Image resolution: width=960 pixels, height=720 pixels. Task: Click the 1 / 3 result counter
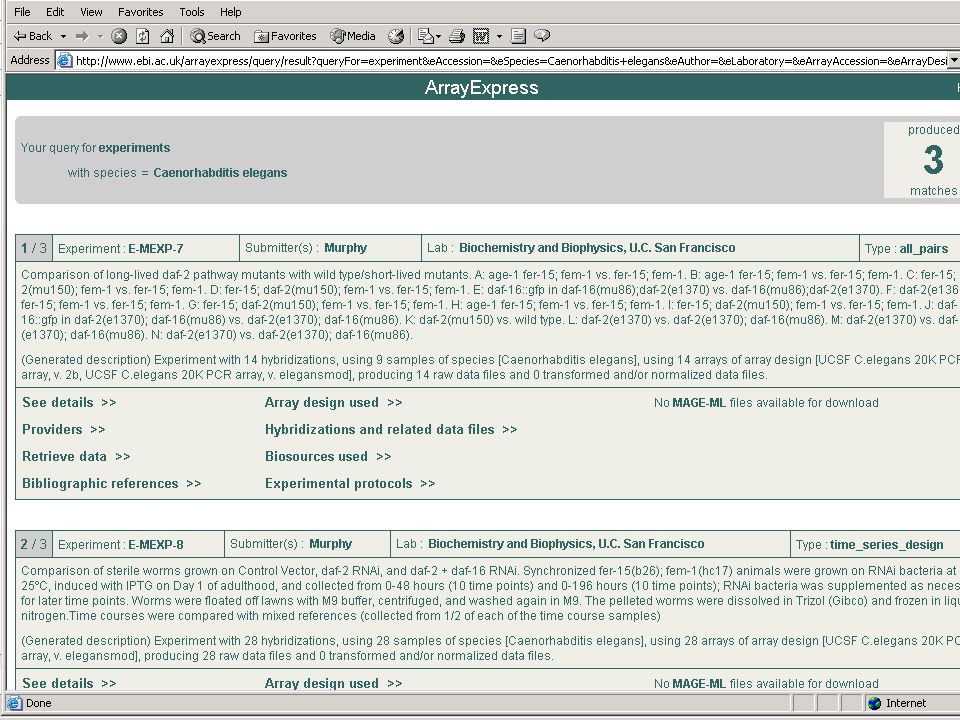34,248
